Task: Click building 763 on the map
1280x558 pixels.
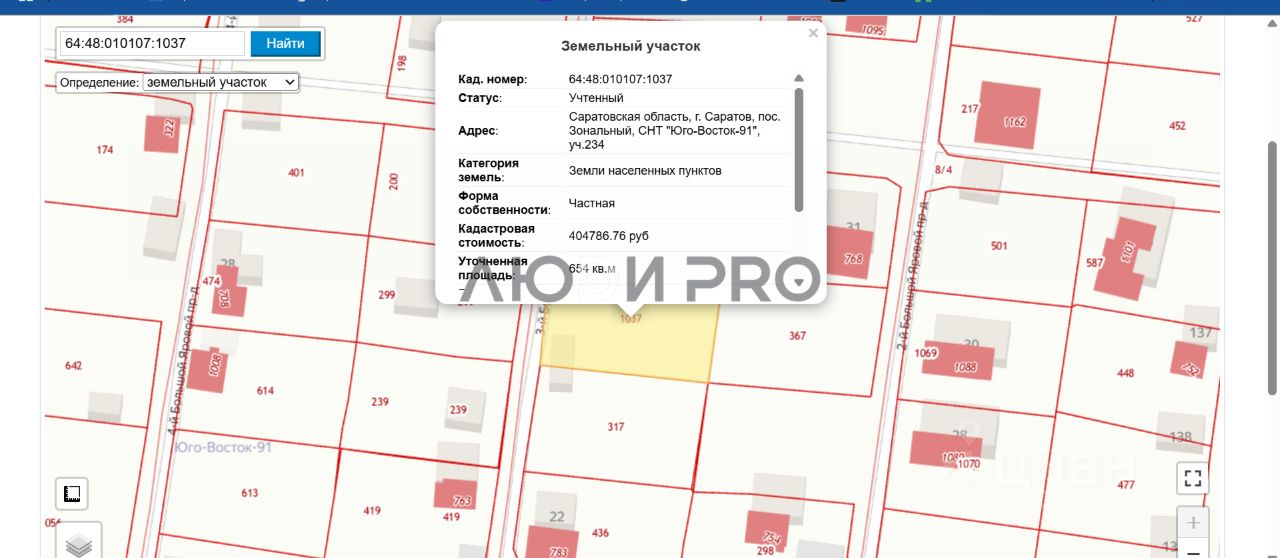Action: tap(456, 494)
